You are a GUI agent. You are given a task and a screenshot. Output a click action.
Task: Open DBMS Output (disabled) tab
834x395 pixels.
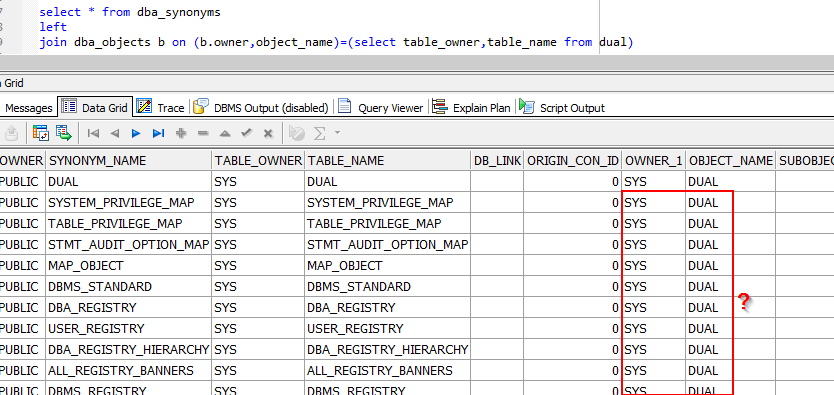[x=261, y=107]
